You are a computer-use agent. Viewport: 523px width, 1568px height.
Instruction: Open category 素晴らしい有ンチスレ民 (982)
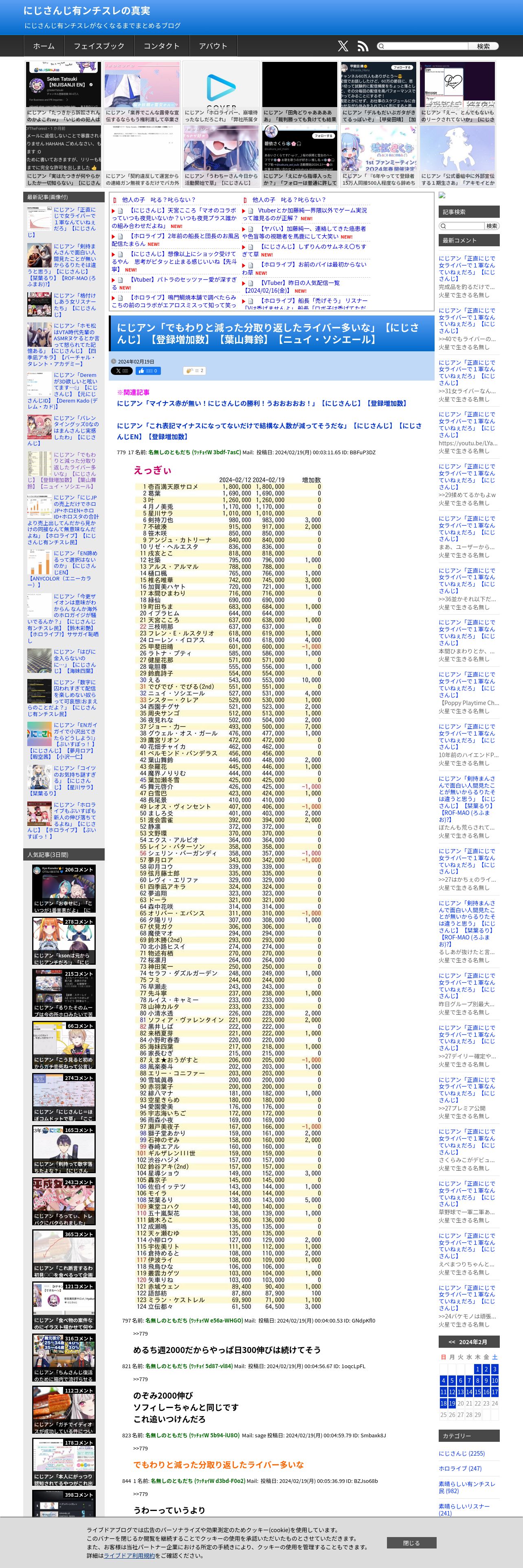(x=467, y=1487)
